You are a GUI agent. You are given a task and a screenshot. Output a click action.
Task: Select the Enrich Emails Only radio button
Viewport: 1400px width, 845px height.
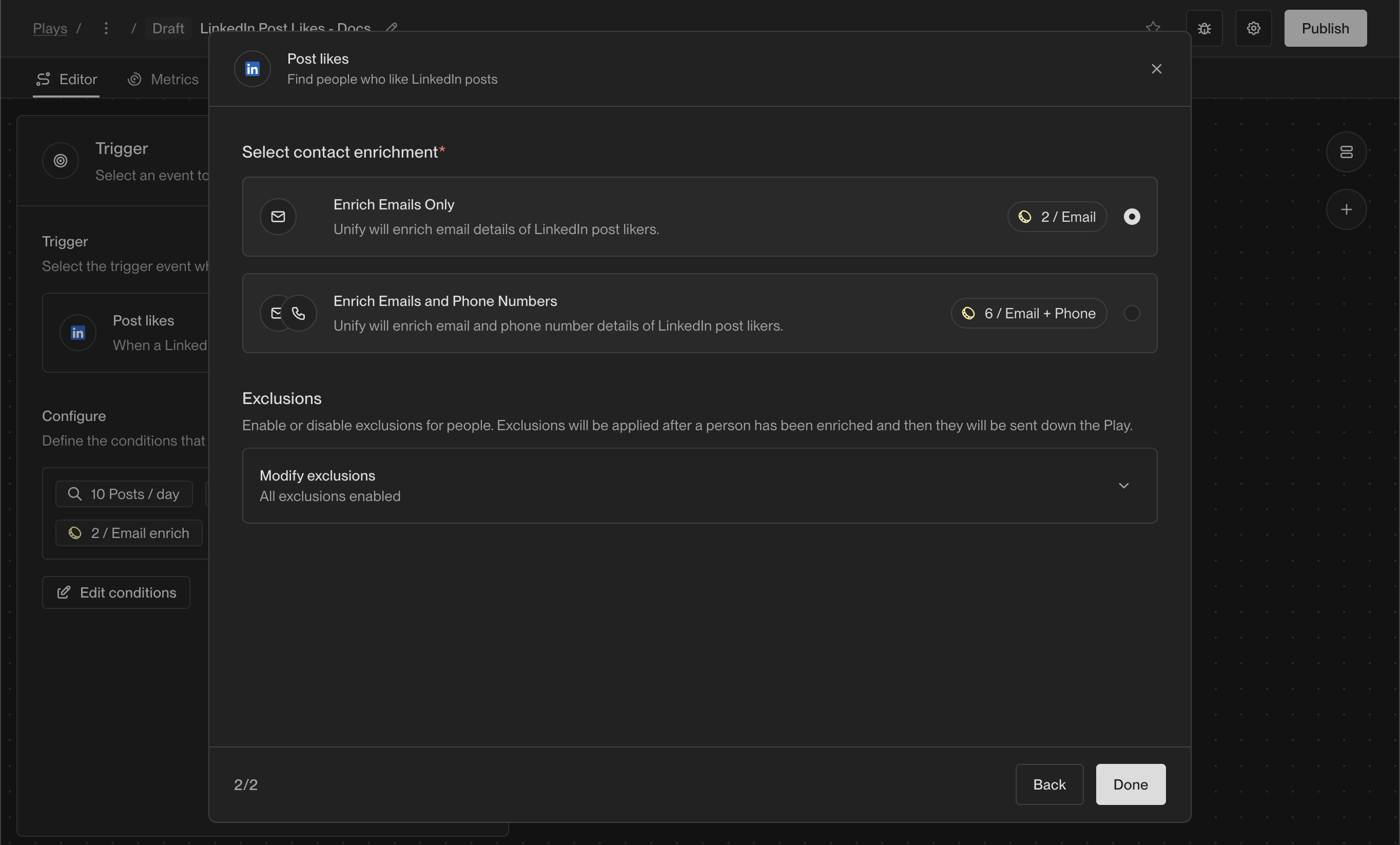1131,217
